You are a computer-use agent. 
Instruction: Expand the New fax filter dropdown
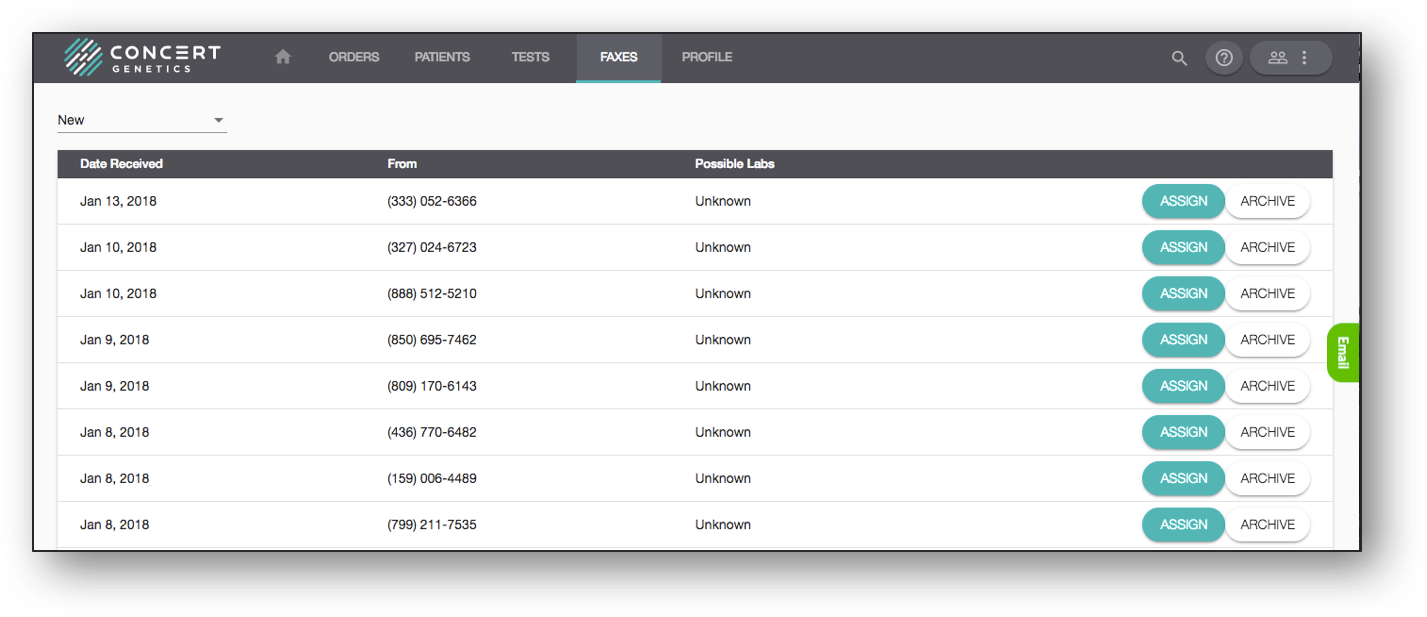point(142,120)
